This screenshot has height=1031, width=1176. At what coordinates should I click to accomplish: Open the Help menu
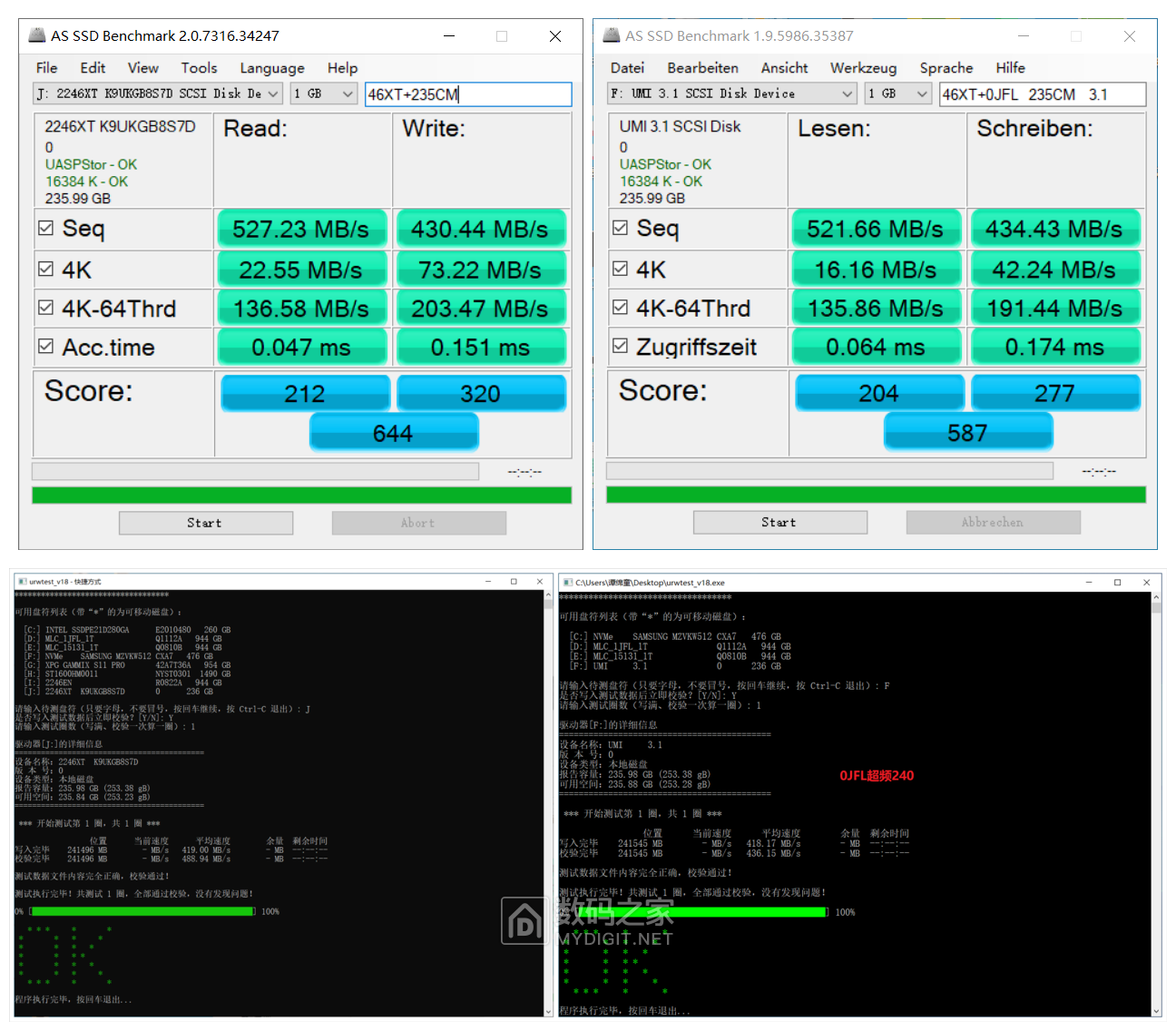click(342, 67)
